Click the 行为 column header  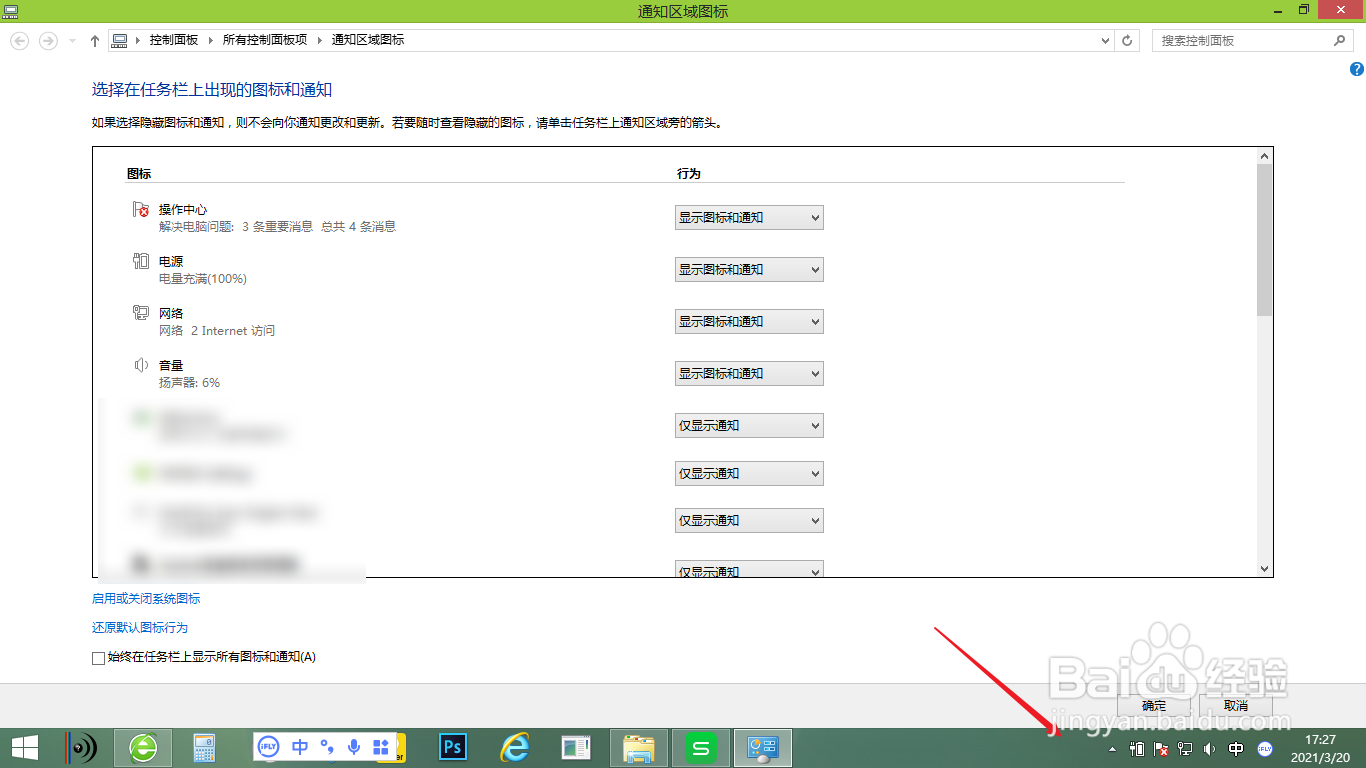[x=689, y=173]
